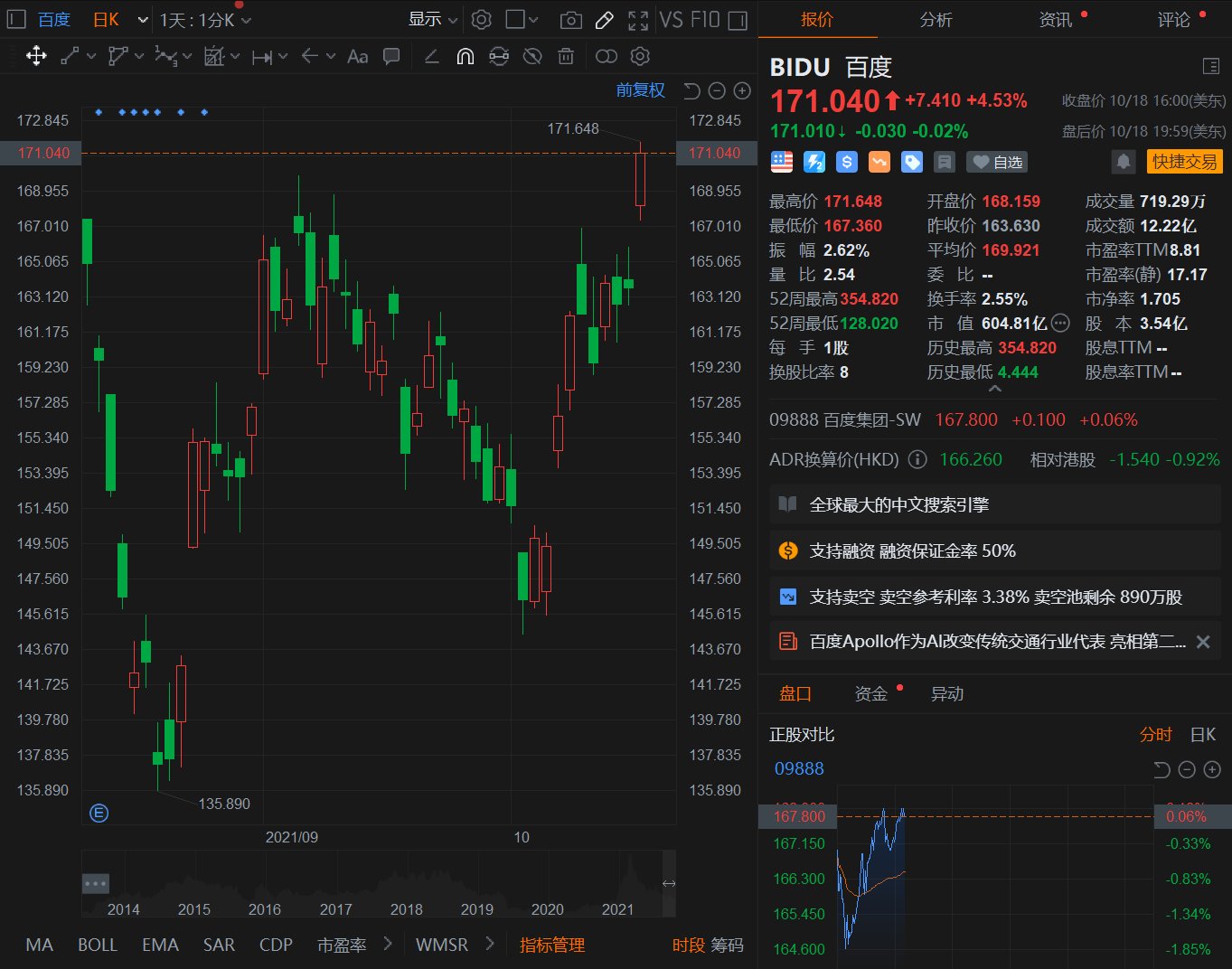Click the fullscreen expand icon
The width and height of the screenshot is (1232, 969).
(638, 20)
